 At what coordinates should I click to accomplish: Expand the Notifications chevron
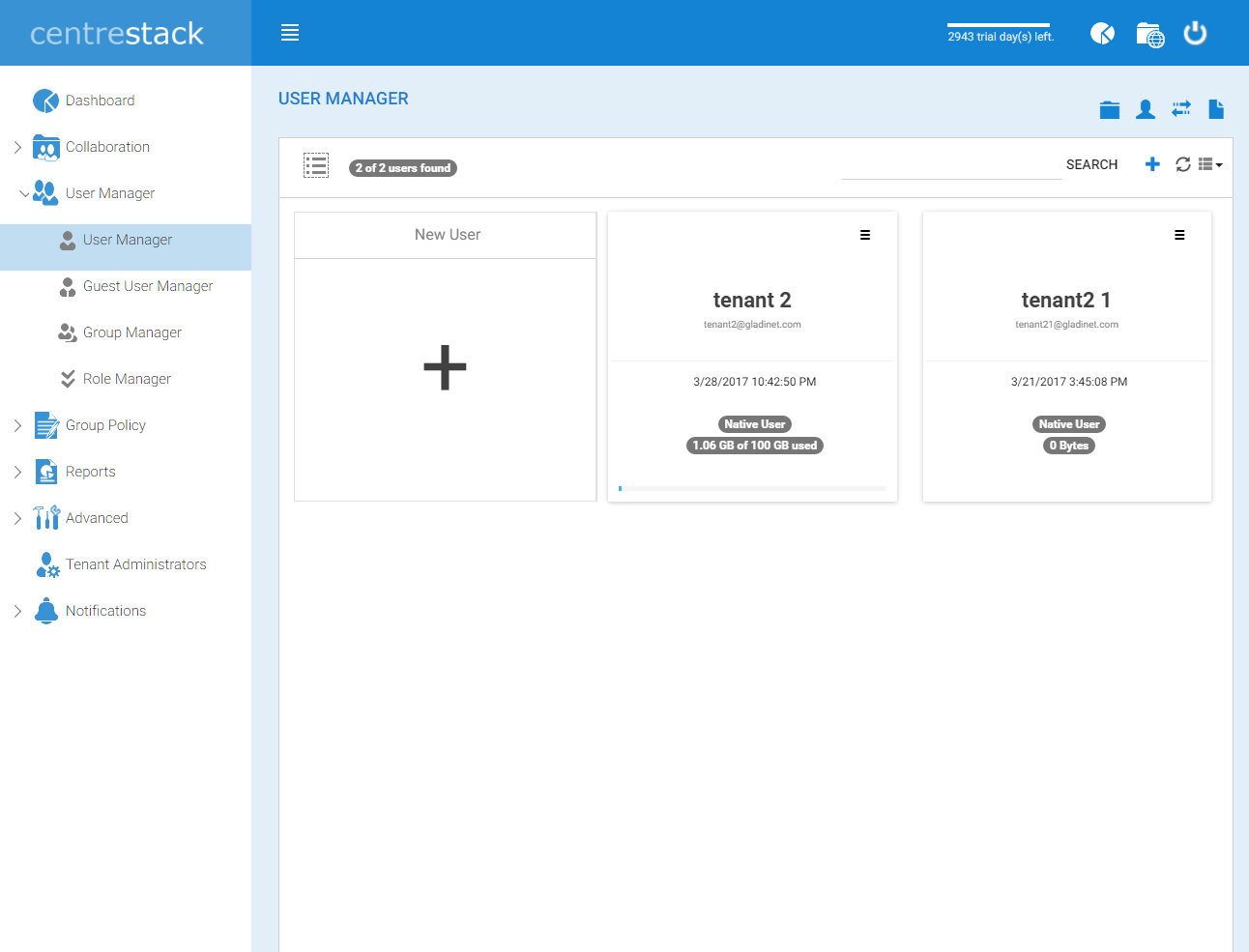[x=17, y=611]
